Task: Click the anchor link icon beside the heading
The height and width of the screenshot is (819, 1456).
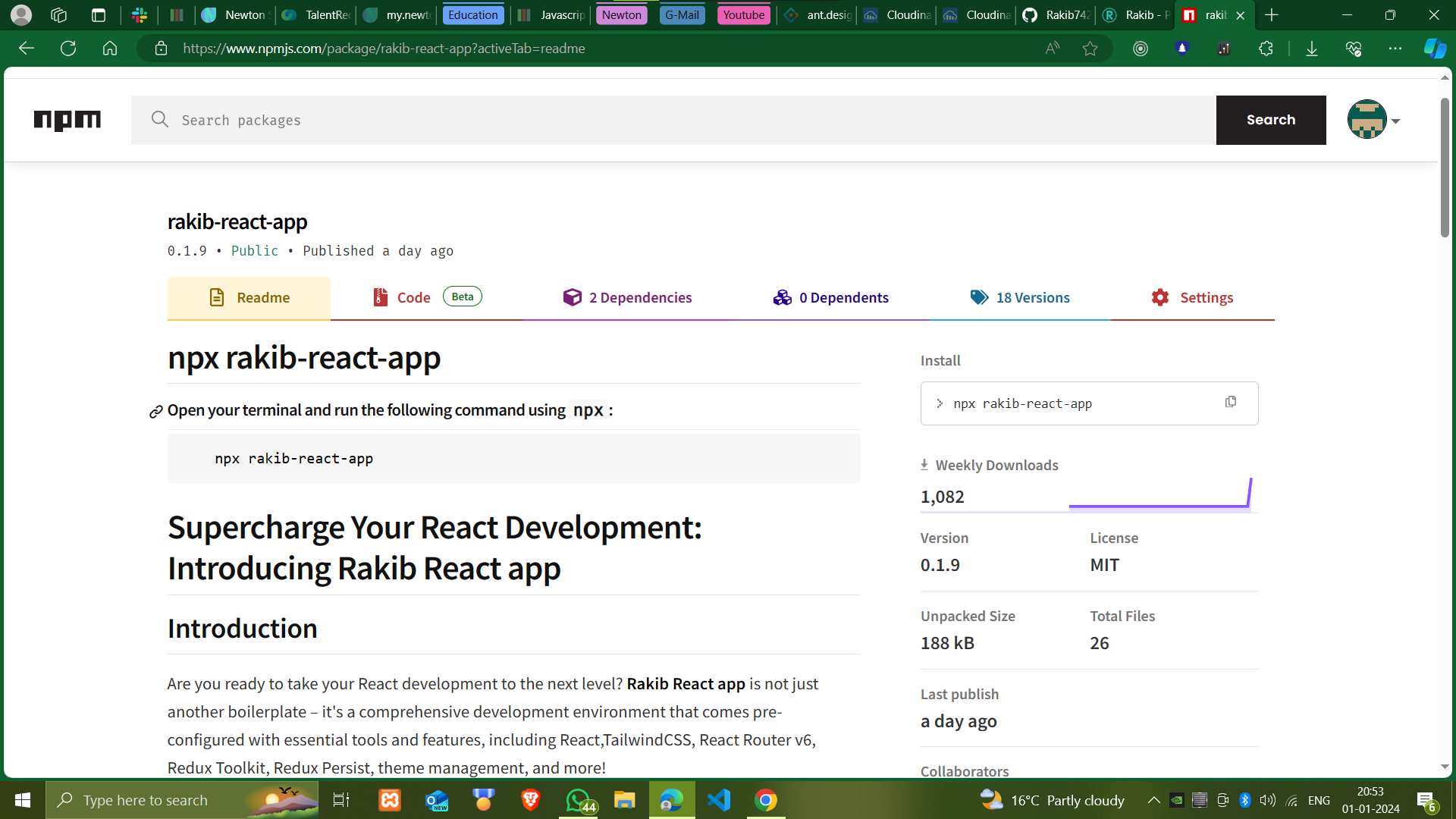Action: (156, 412)
